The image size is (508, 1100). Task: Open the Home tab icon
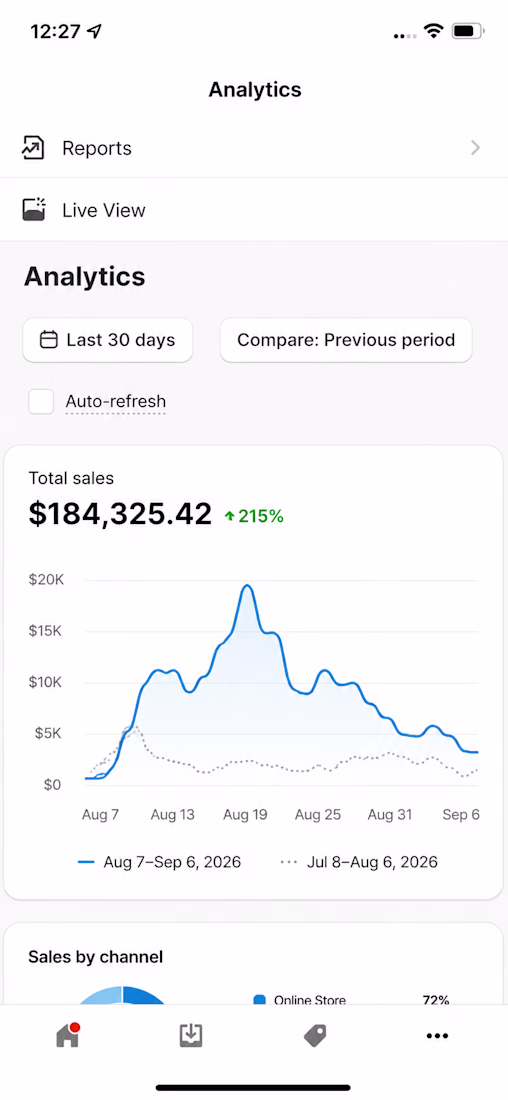click(68, 1035)
